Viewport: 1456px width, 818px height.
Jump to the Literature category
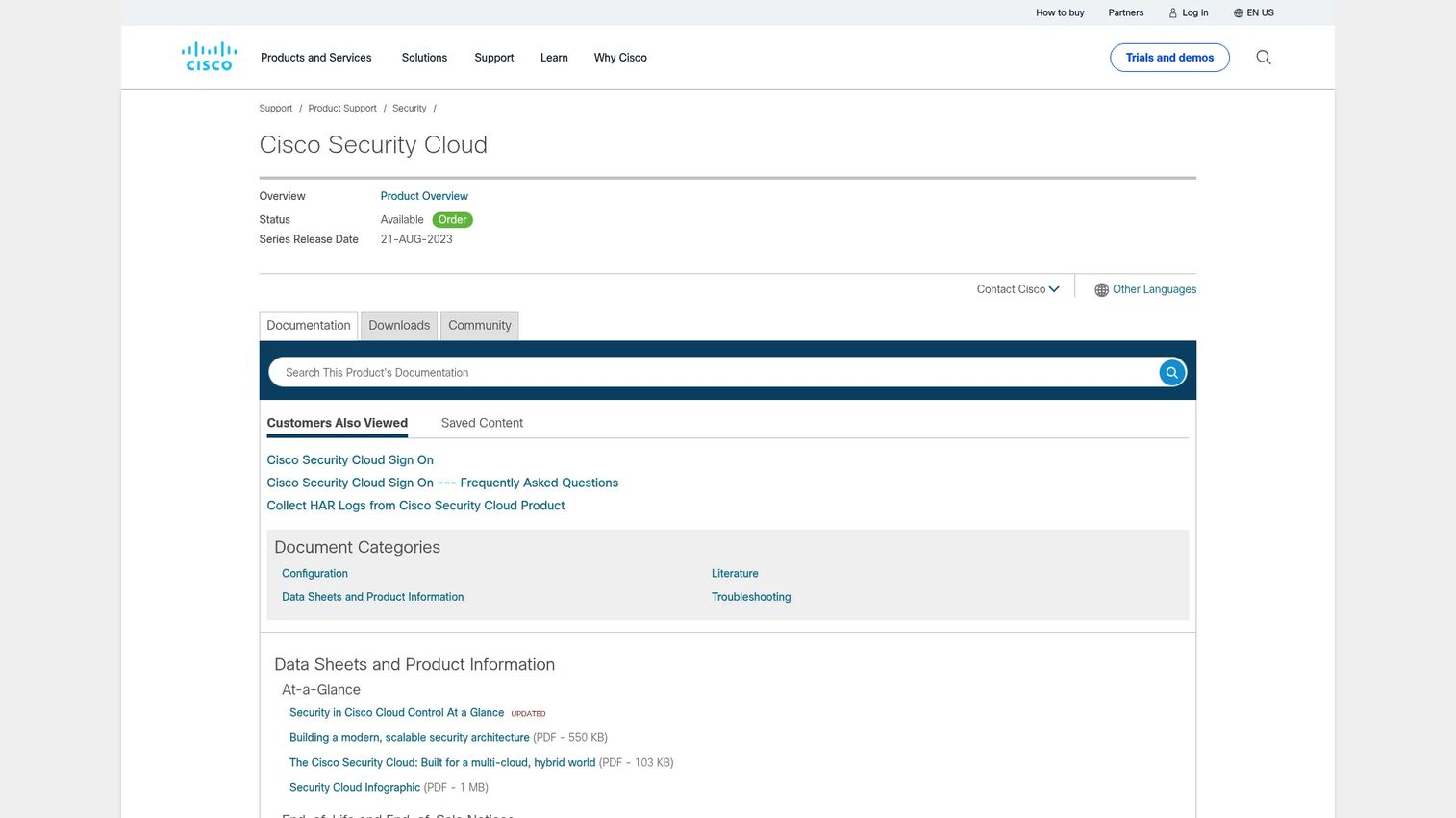735,574
